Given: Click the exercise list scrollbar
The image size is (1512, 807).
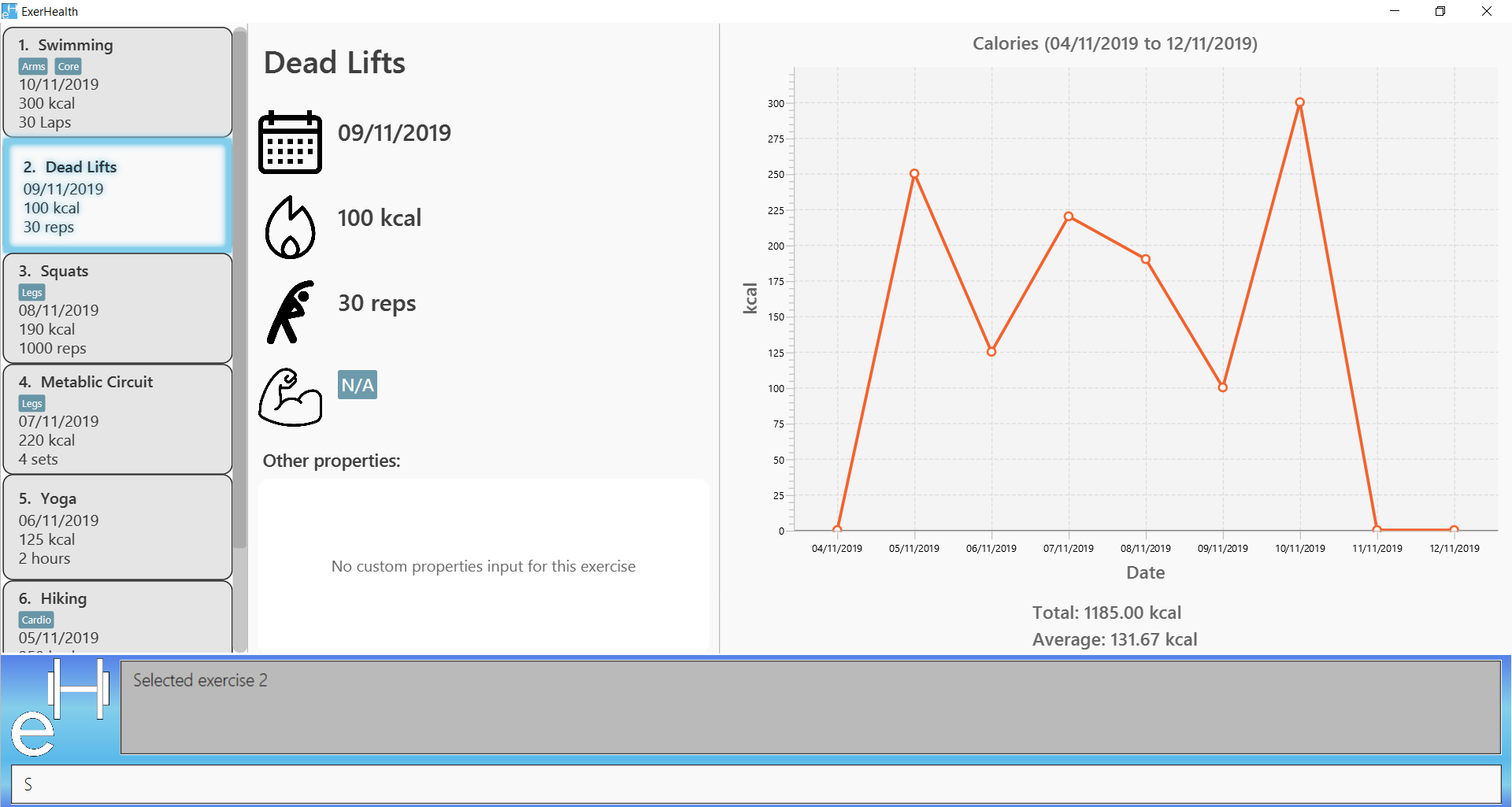Looking at the screenshot, I should pyautogui.click(x=240, y=287).
